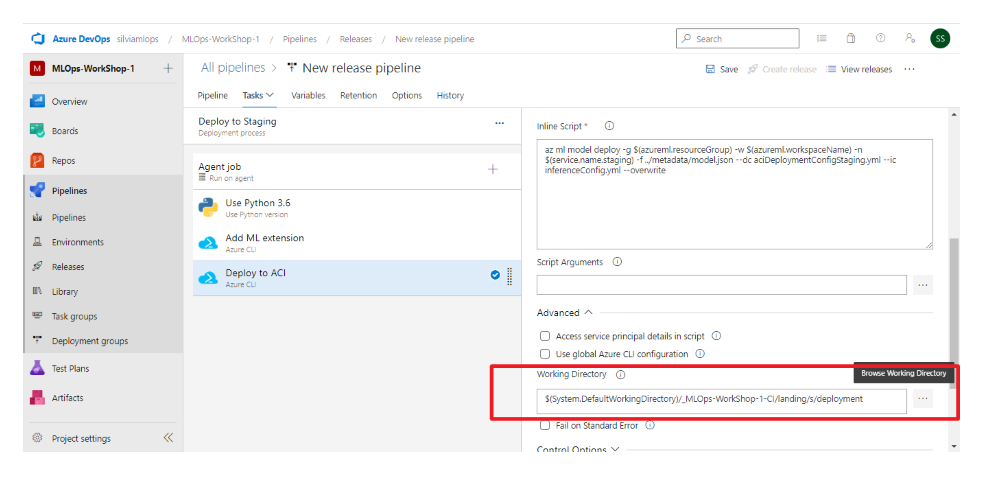Click the MLOps-WorkShop-1 project name
This screenshot has height=483, width=993.
(x=93, y=68)
